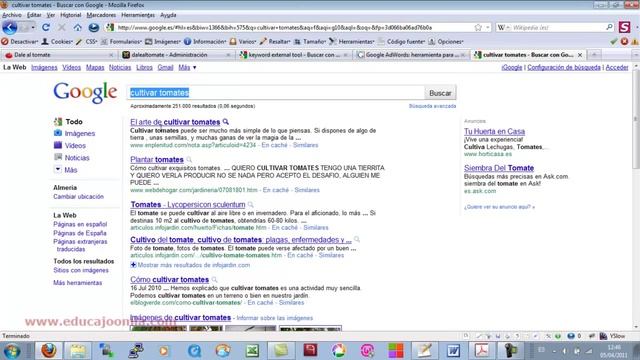
Task: Open the Resaltar toolbar menu
Action: pos(275,42)
